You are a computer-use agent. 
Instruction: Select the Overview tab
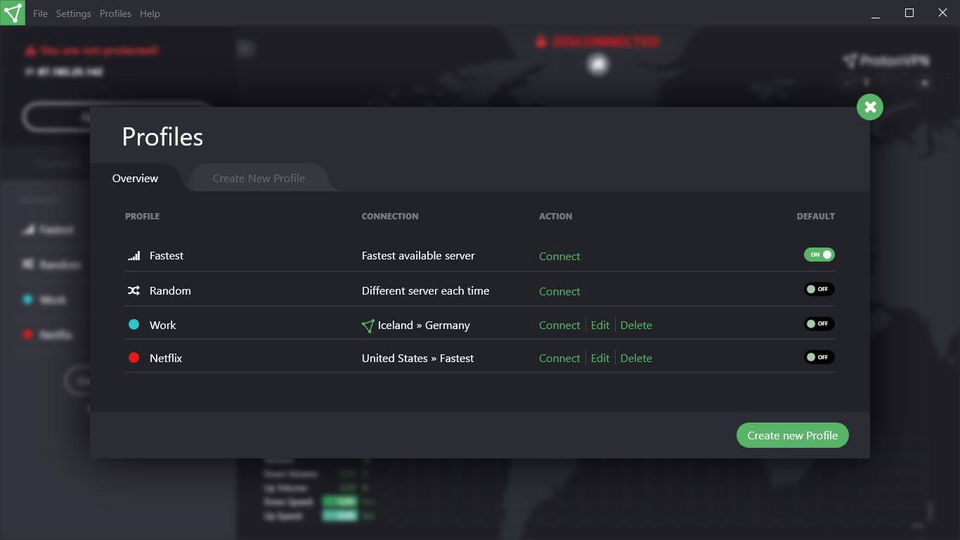click(x=135, y=178)
